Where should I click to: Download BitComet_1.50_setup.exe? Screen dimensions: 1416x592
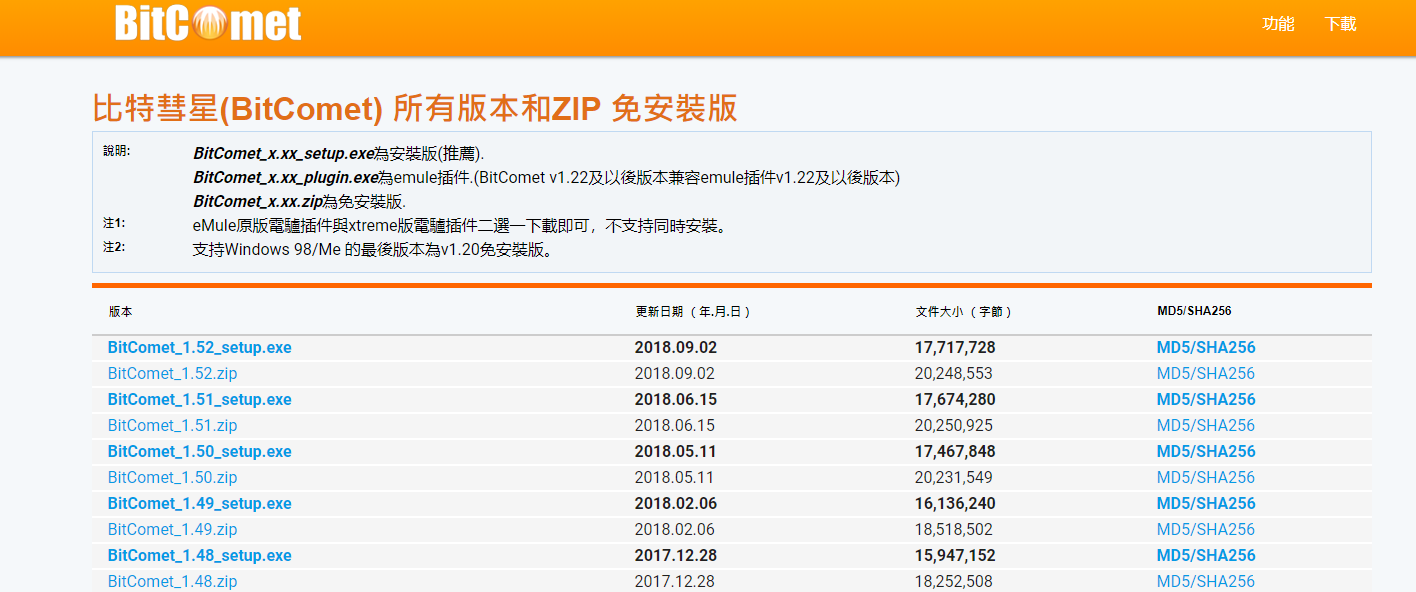pos(200,452)
